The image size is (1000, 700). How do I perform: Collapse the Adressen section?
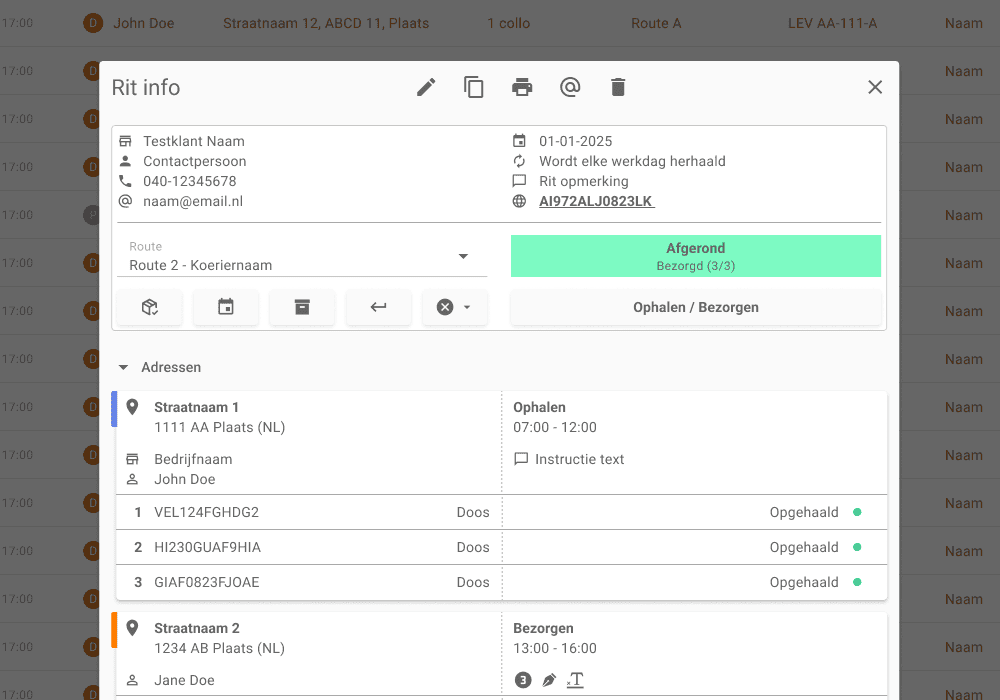pyautogui.click(x=124, y=367)
